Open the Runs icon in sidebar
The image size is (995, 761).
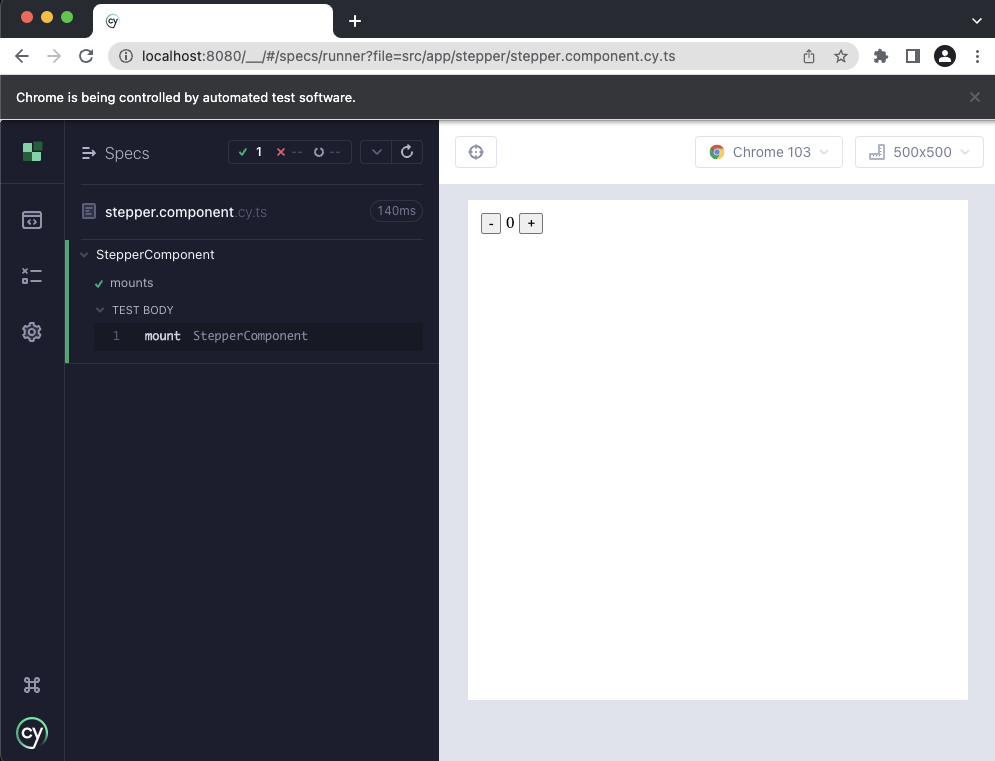click(x=32, y=276)
